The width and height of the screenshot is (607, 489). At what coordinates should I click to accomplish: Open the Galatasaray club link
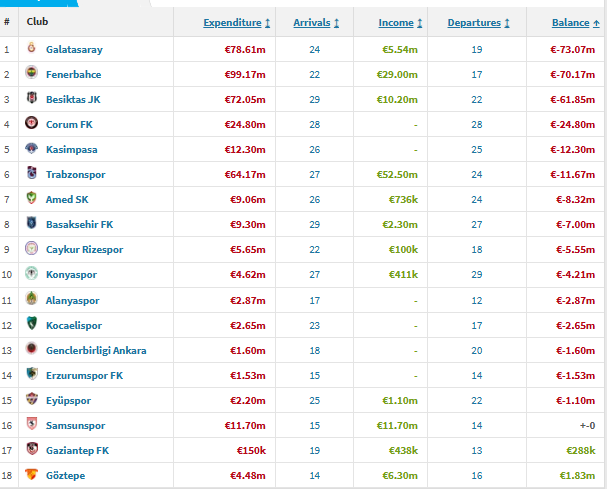tap(74, 50)
